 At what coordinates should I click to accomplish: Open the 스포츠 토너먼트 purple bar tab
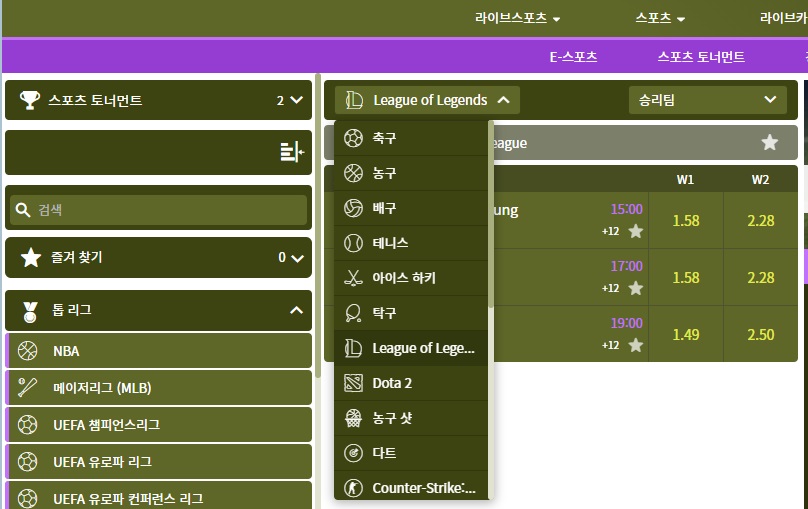coord(701,57)
